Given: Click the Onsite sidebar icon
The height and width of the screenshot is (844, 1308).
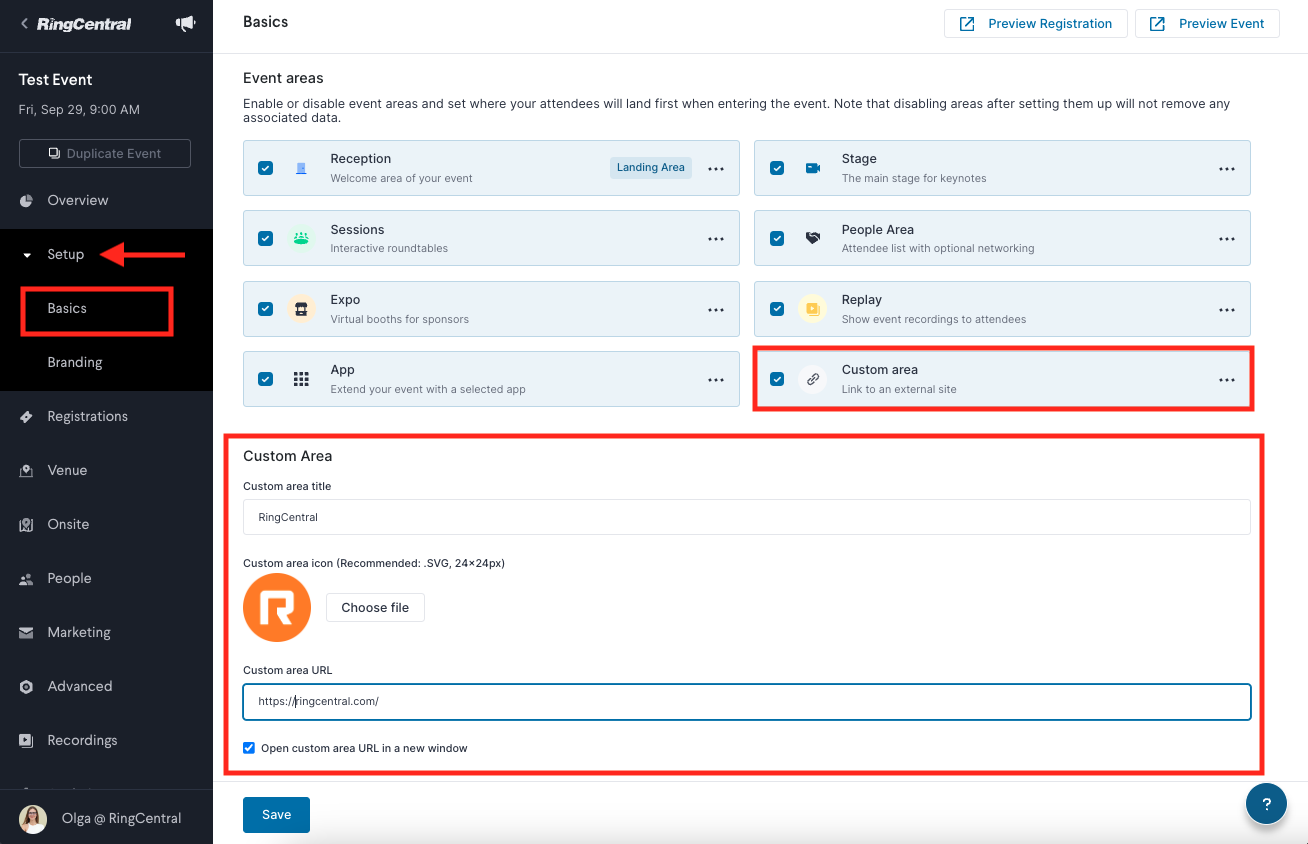Looking at the screenshot, I should coord(27,525).
